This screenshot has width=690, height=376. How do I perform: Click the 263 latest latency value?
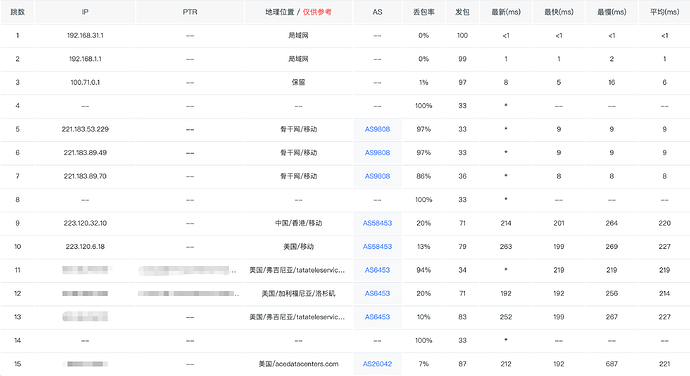tap(506, 247)
